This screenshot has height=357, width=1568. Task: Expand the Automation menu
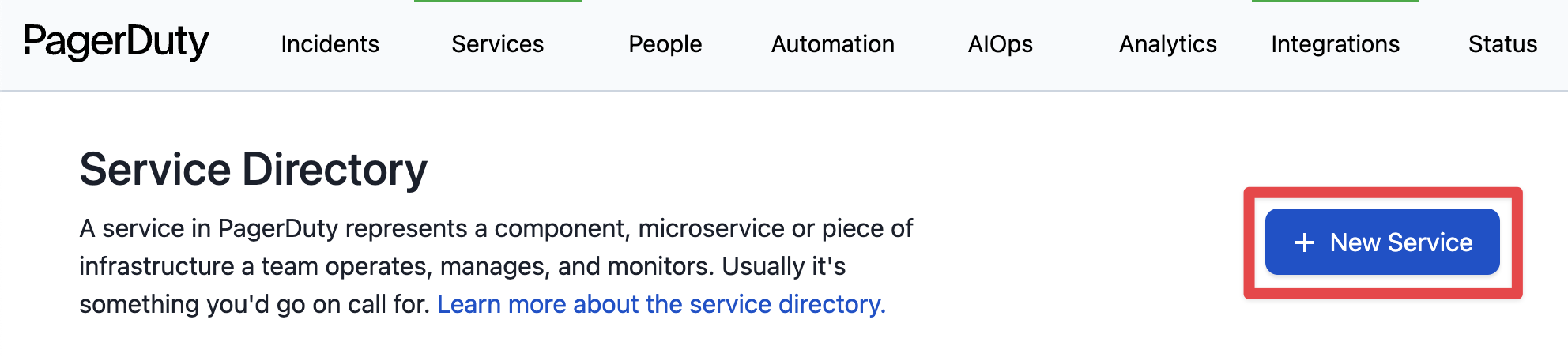tap(832, 44)
